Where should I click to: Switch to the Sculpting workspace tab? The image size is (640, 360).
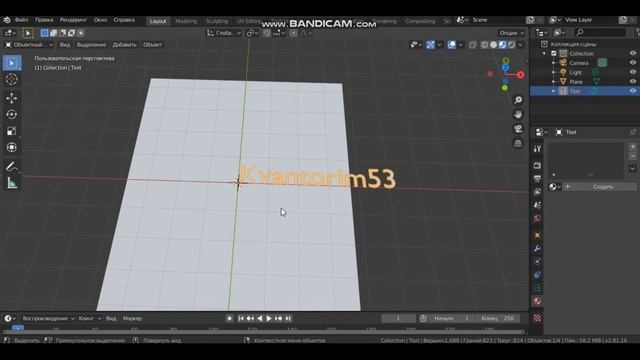(217, 21)
